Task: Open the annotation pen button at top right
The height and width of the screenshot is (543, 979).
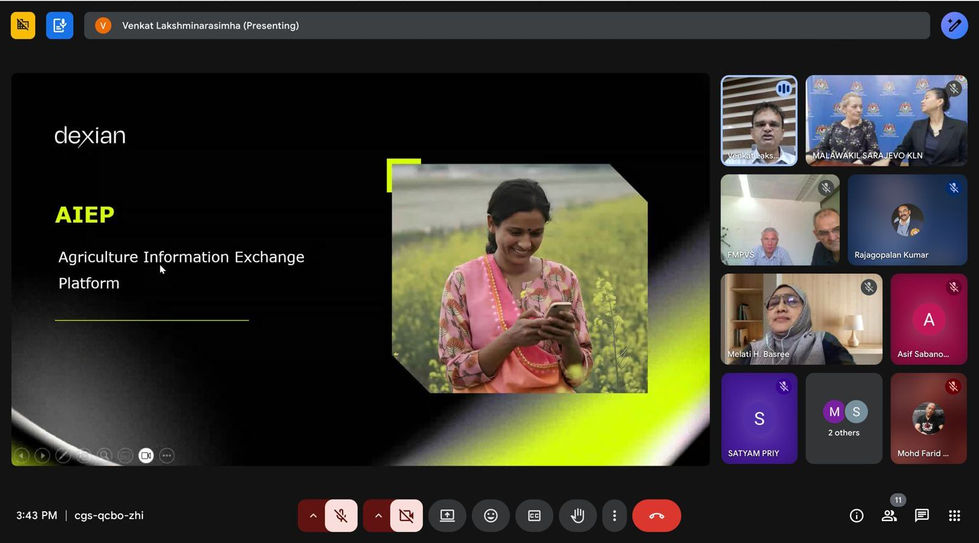Action: (x=954, y=26)
